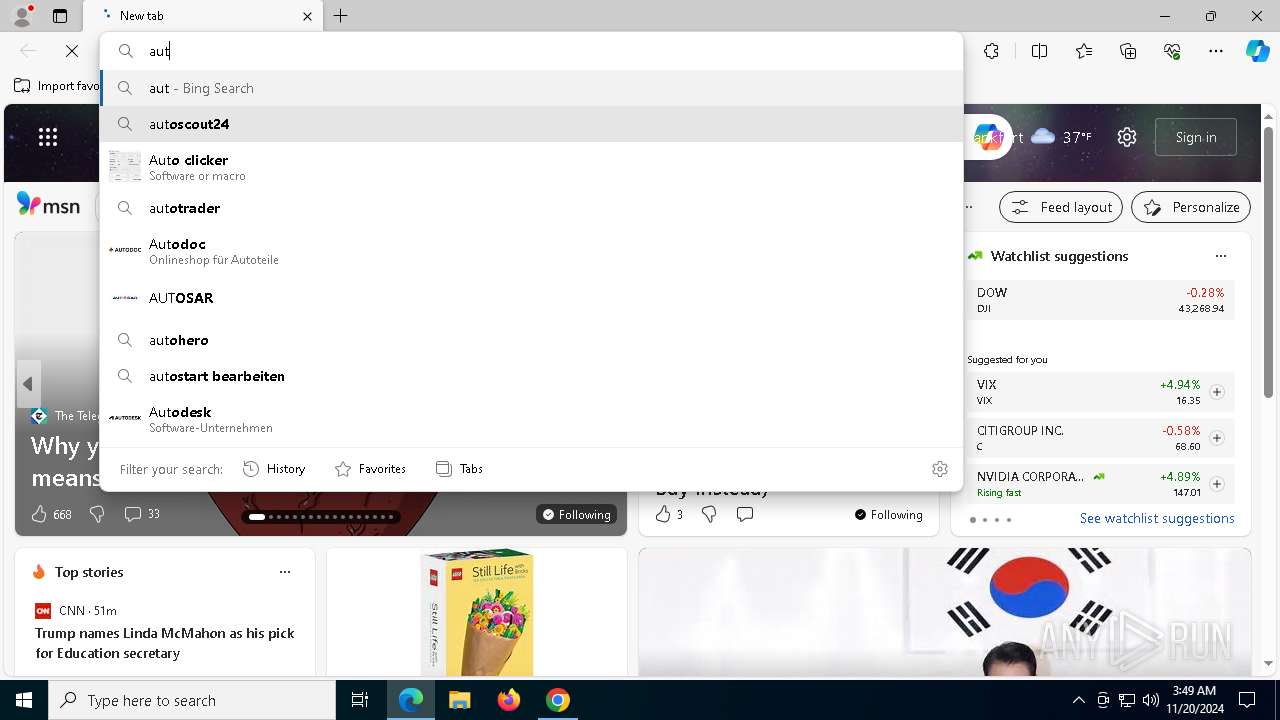This screenshot has height=720, width=1280.
Task: Open the MSN app launcher grid
Action: [x=48, y=137]
